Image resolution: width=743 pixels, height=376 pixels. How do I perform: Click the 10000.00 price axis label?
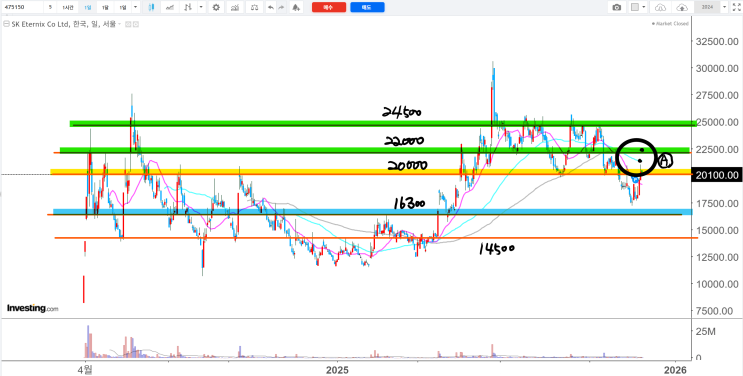717,284
